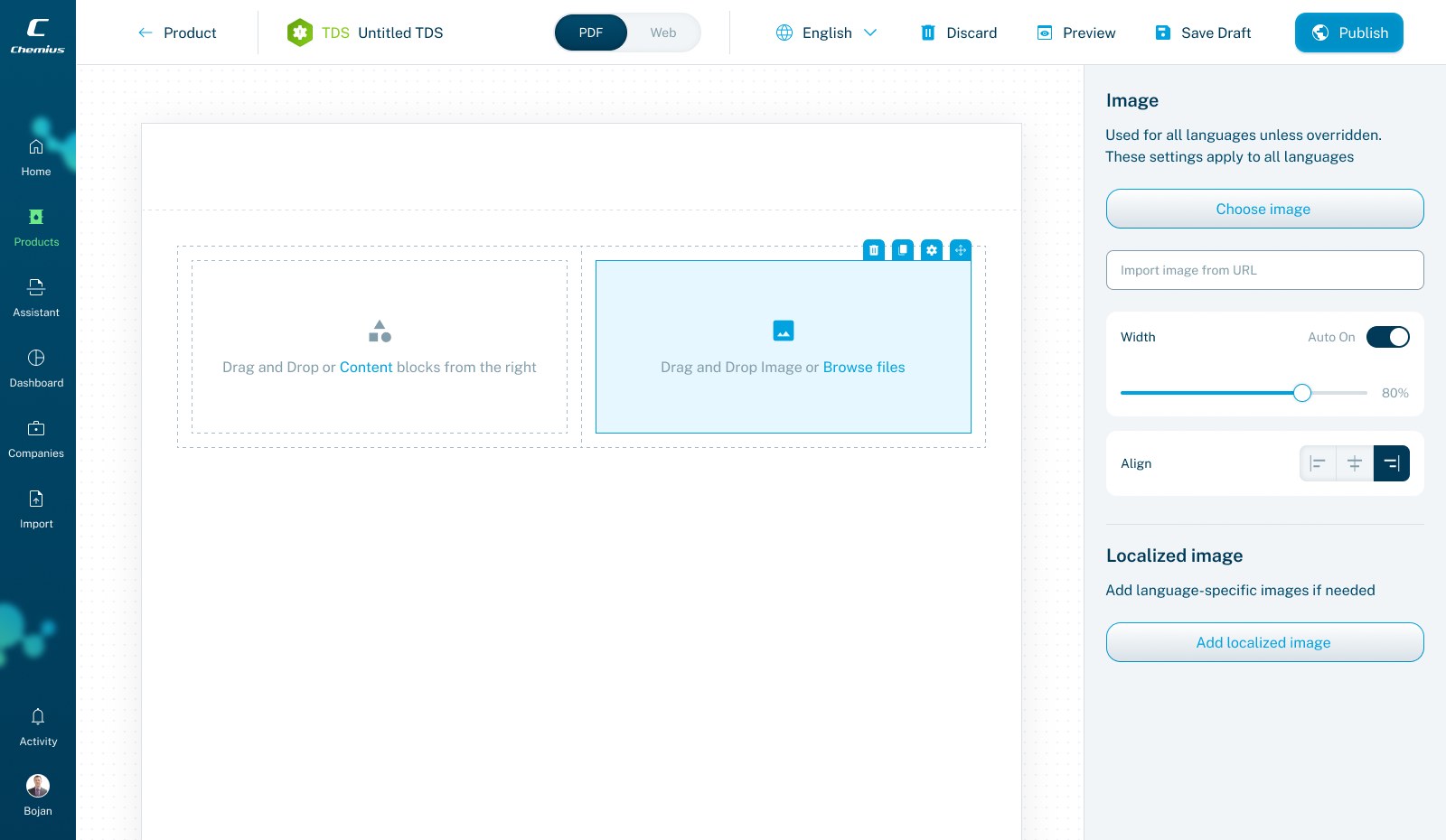
Task: Open the English language dropdown
Action: [827, 33]
